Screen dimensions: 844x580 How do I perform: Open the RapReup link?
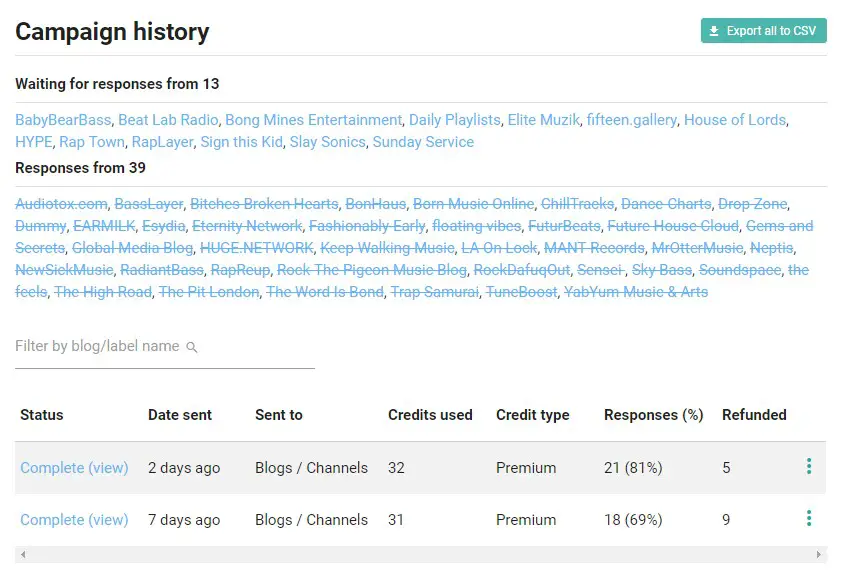[x=240, y=270]
